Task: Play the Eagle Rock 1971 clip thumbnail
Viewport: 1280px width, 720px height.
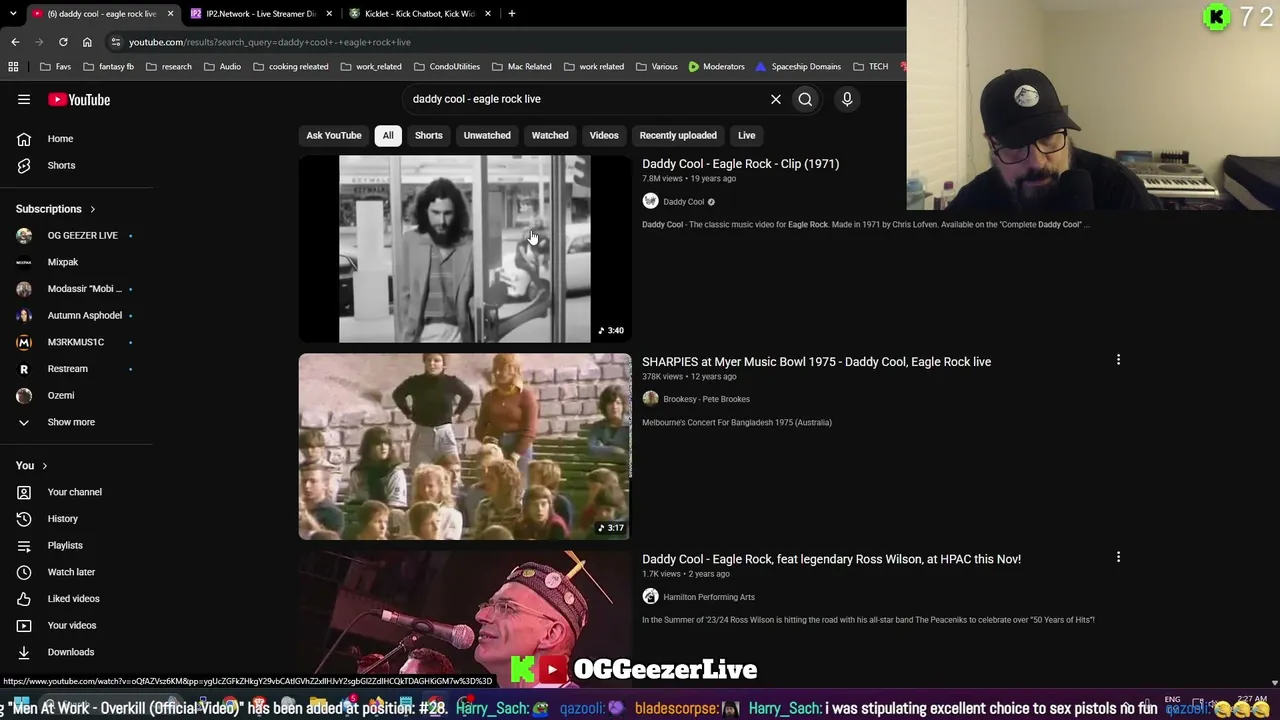Action: tap(465, 249)
